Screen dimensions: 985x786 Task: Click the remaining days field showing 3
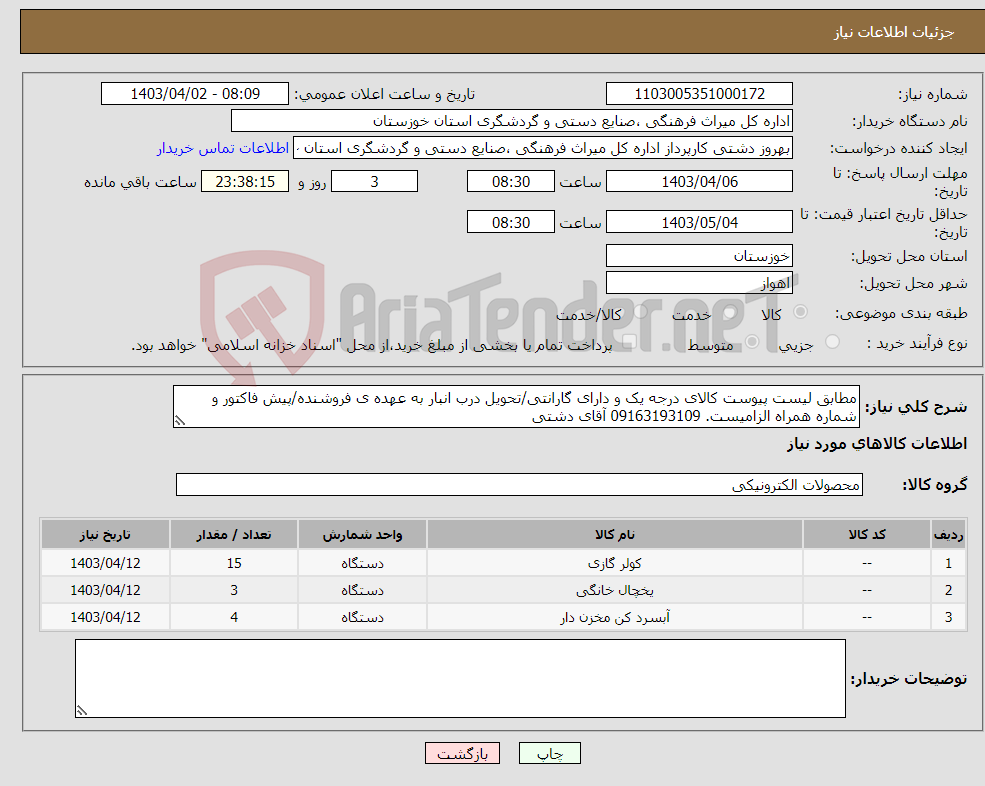tap(374, 182)
